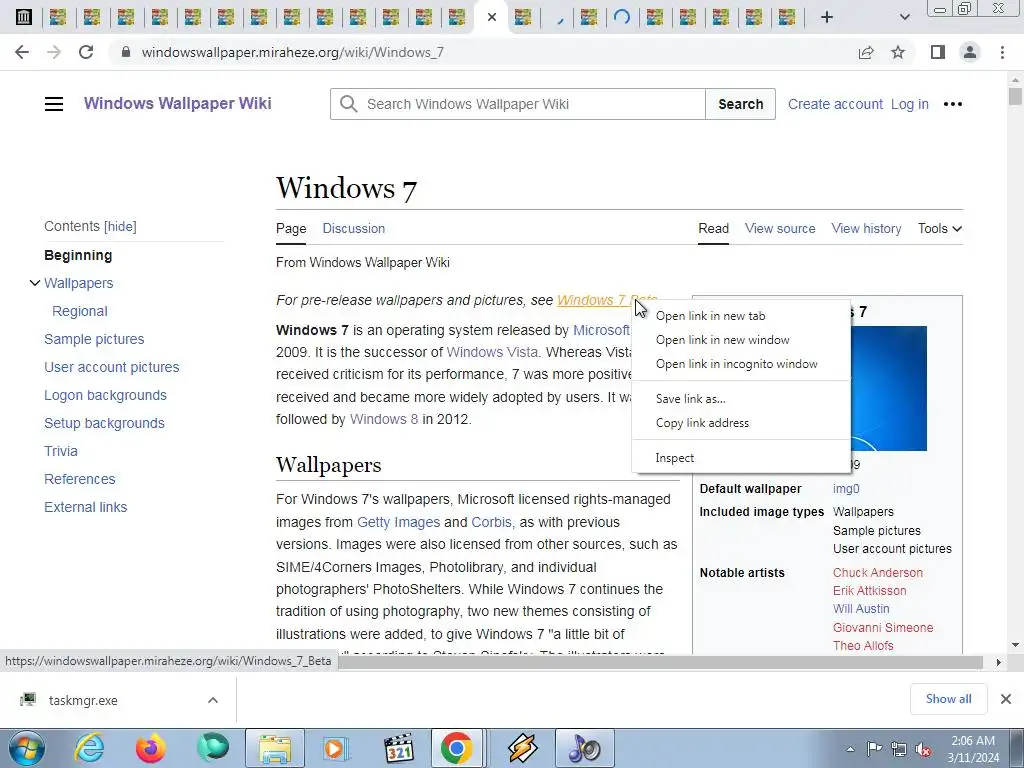Click the muted volume tray icon
The height and width of the screenshot is (768, 1024).
(923, 749)
